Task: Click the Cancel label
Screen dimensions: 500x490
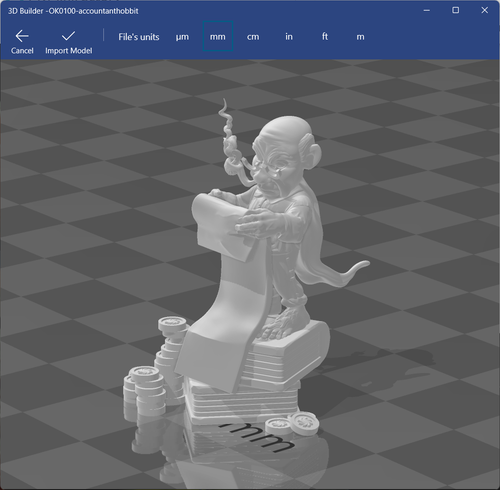Action: (x=22, y=51)
